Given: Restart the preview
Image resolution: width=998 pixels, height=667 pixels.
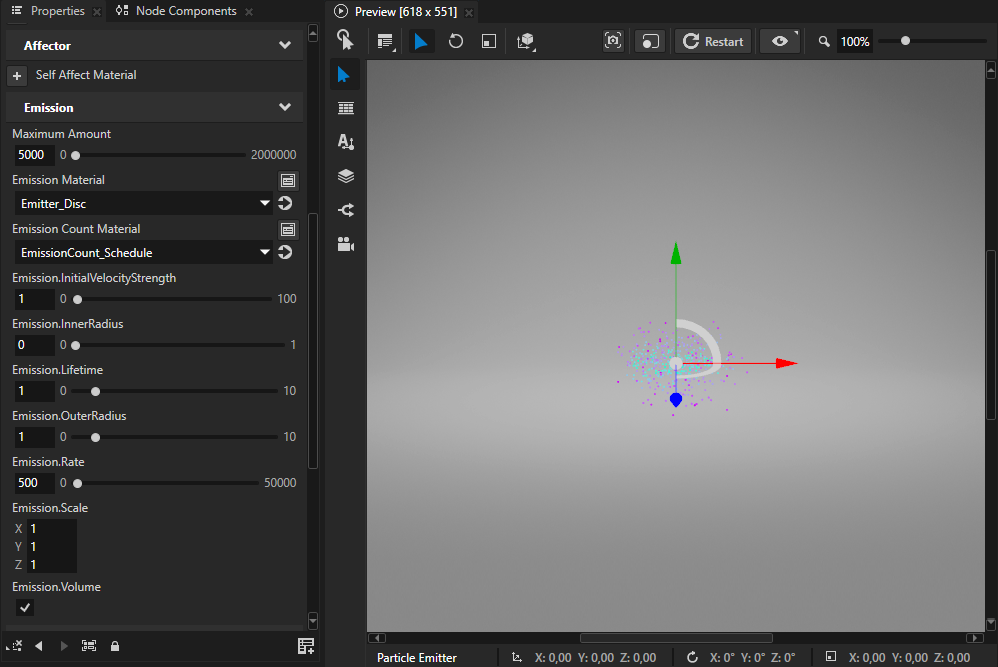Looking at the screenshot, I should click(x=713, y=41).
